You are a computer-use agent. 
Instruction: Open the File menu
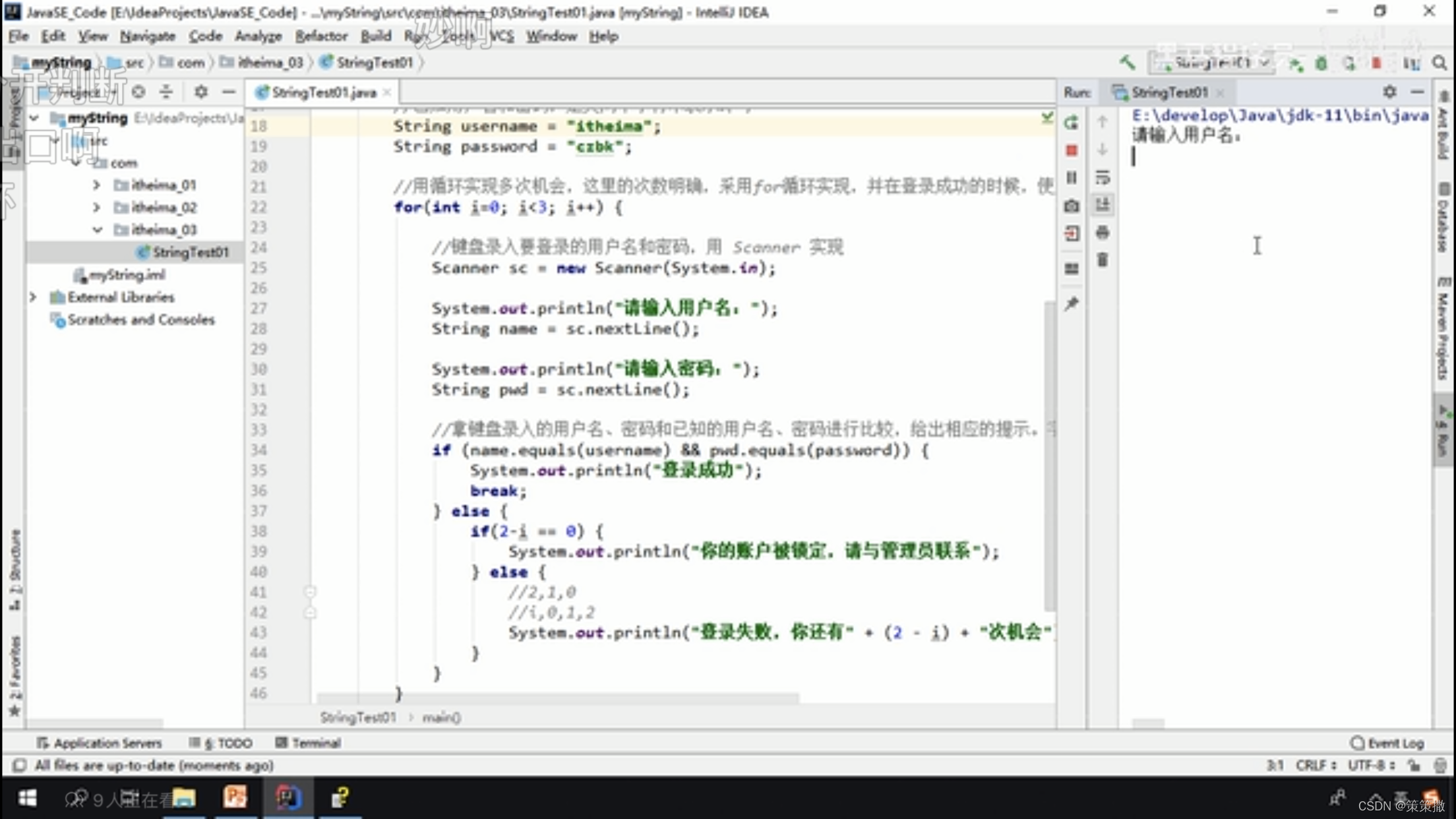click(x=18, y=36)
